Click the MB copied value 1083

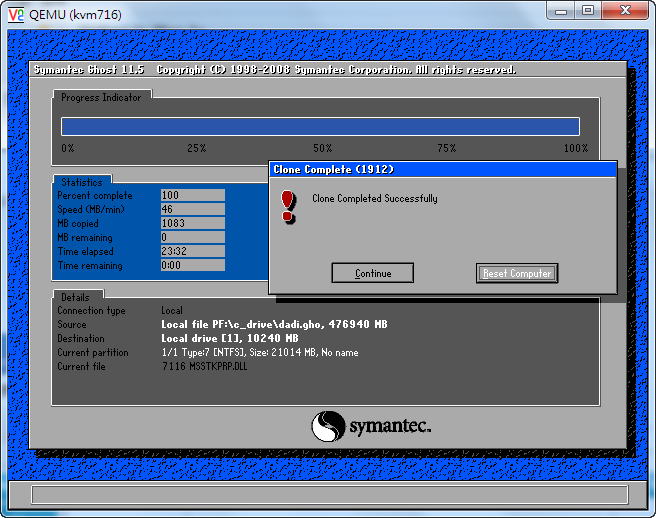click(192, 223)
